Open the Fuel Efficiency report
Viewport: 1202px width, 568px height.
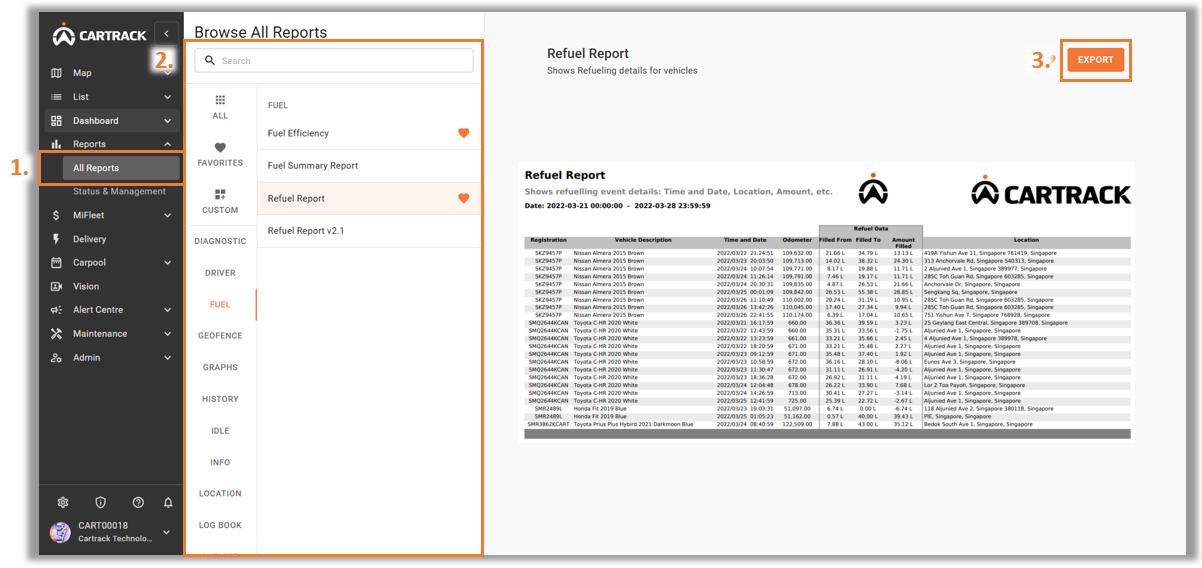coord(368,133)
